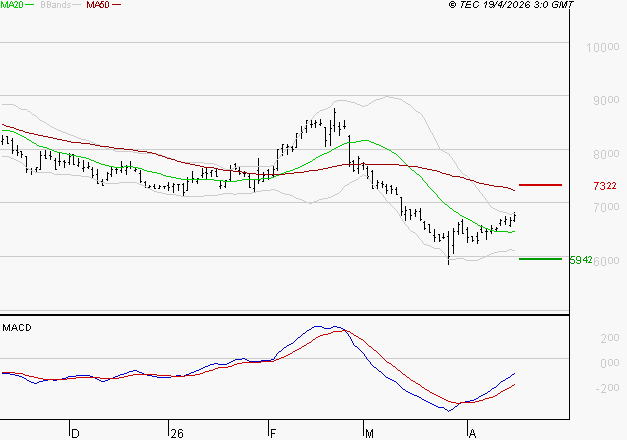The height and width of the screenshot is (440, 627).
Task: Click the 7000 price axis label
Action: tap(606, 207)
